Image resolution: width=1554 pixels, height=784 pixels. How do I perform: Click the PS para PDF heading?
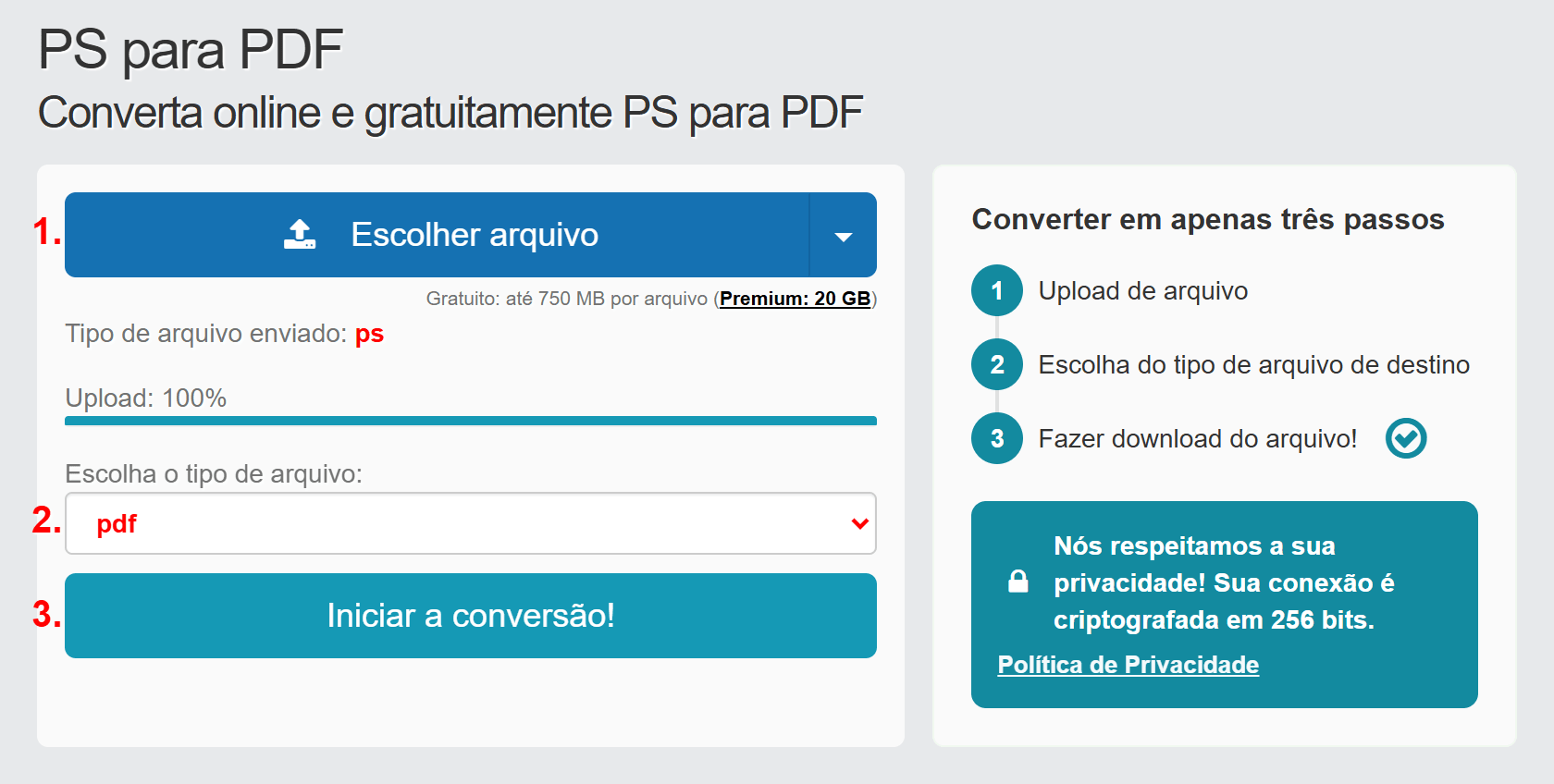click(191, 50)
